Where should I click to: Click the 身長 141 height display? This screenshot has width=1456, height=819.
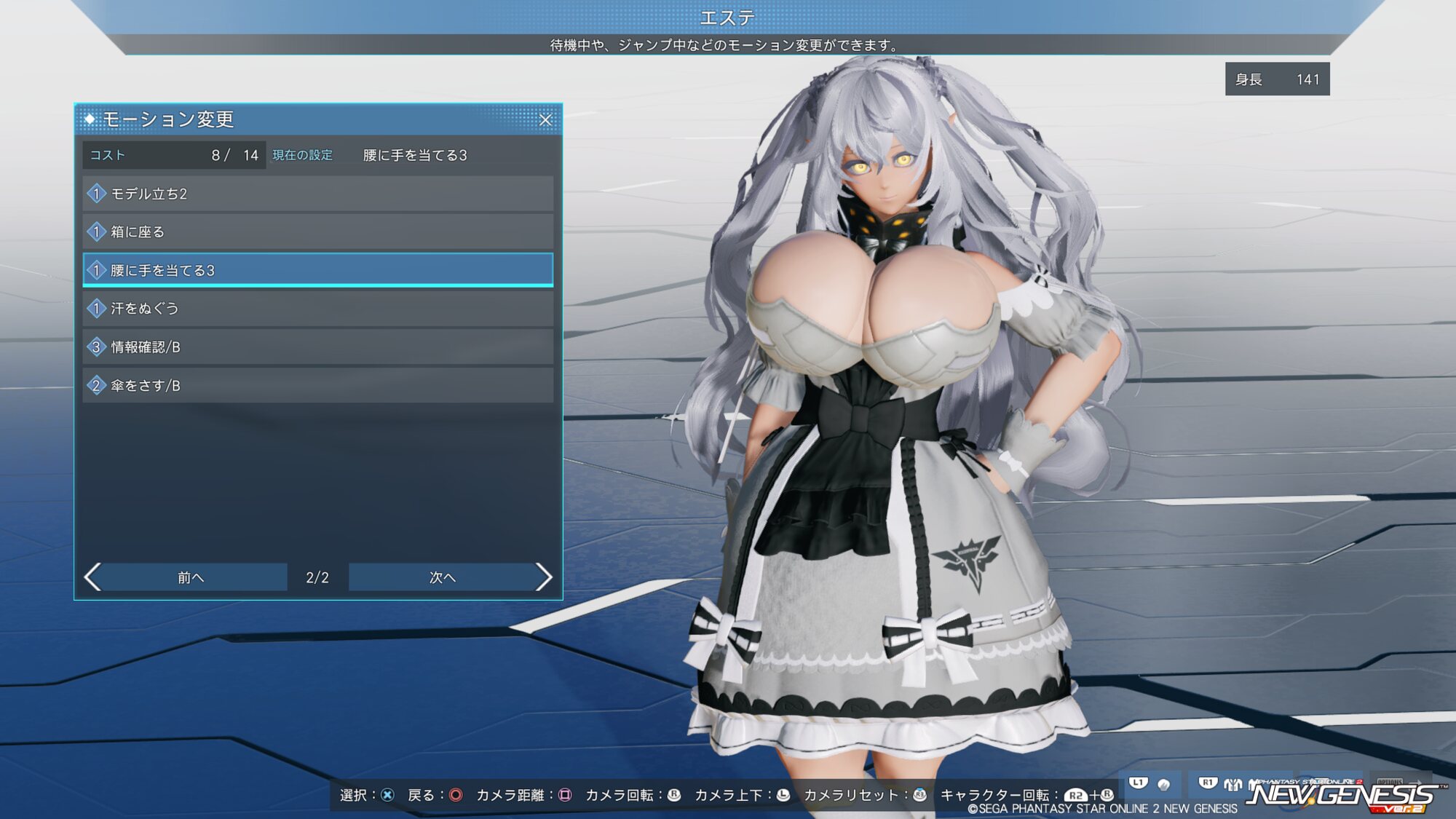pyautogui.click(x=1277, y=79)
